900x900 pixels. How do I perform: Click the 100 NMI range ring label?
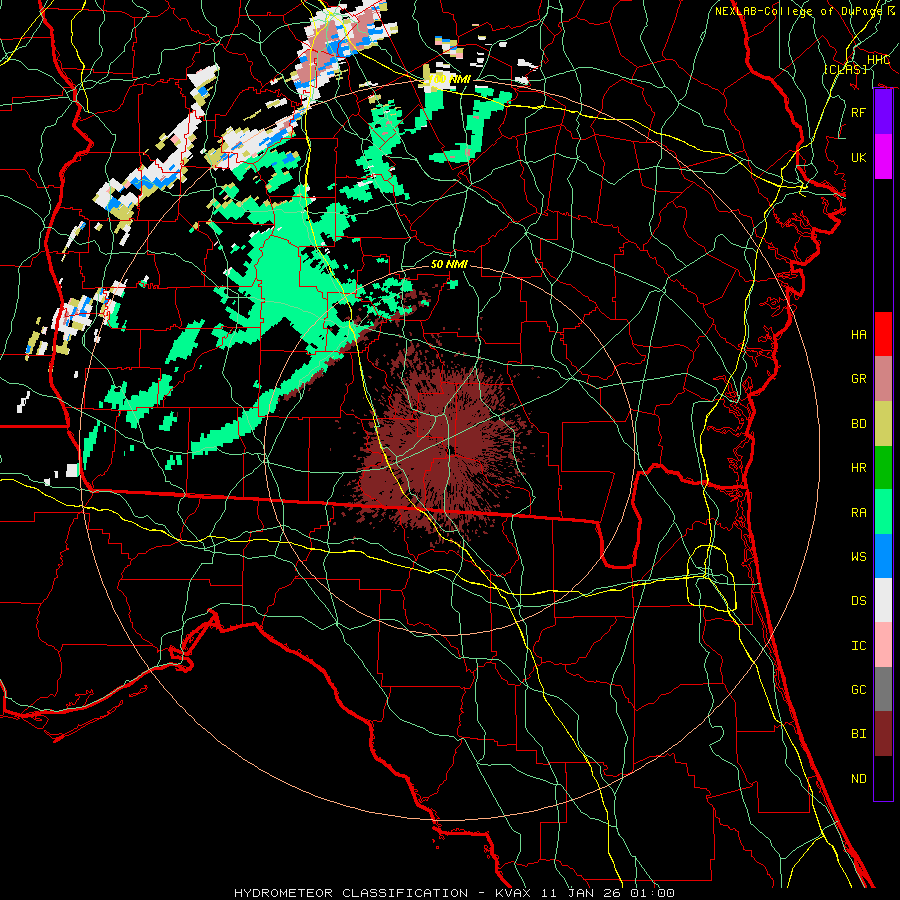pos(450,79)
